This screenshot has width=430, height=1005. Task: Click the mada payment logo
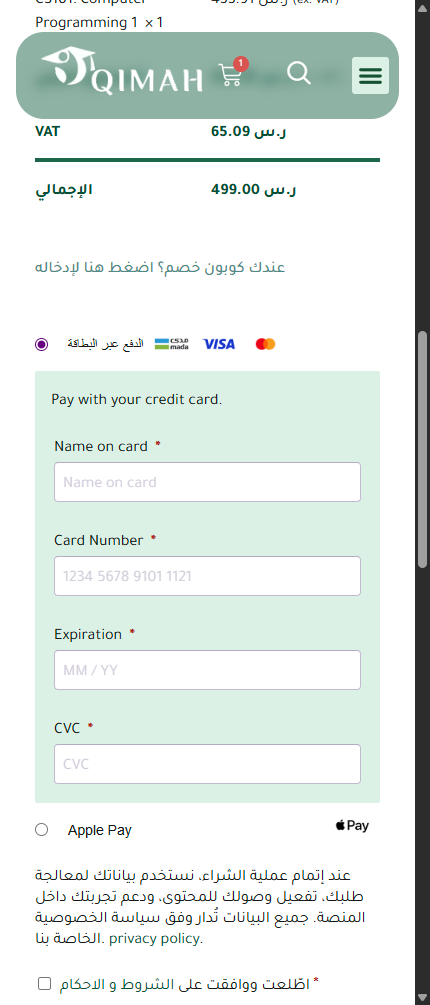click(171, 344)
